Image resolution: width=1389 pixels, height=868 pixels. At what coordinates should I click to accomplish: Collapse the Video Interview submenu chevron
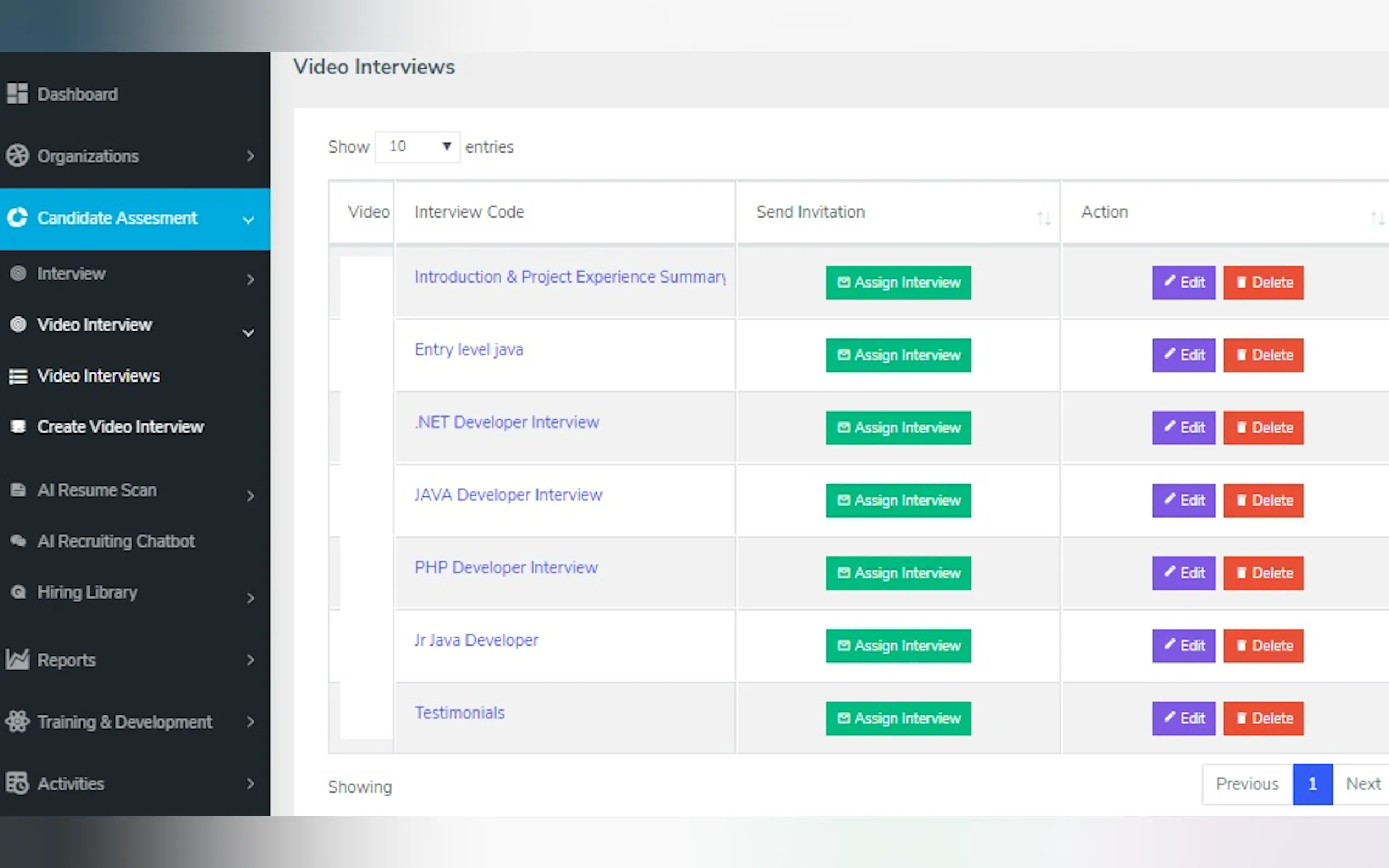[x=248, y=333]
